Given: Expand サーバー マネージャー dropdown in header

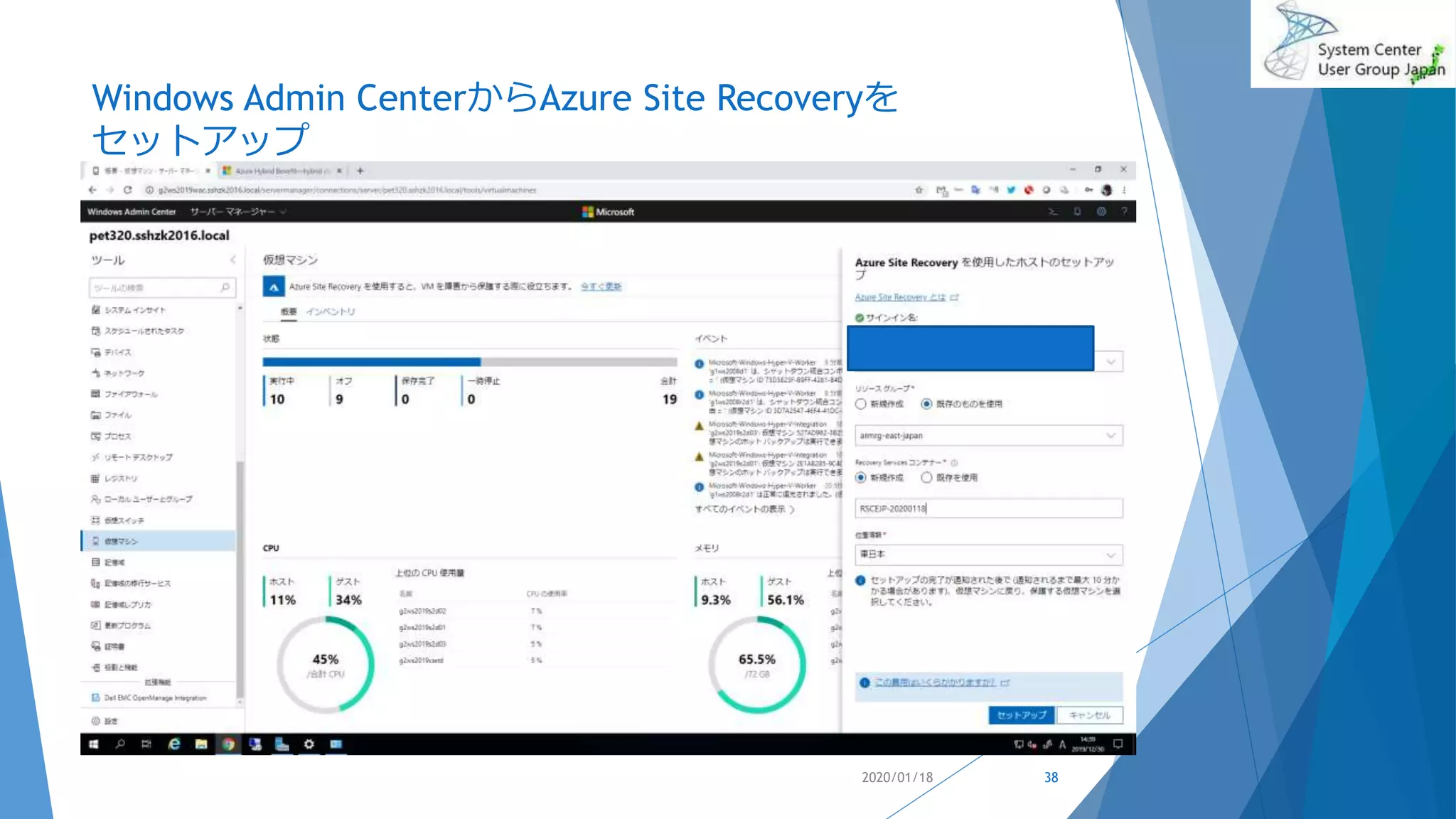Looking at the screenshot, I should [x=237, y=212].
